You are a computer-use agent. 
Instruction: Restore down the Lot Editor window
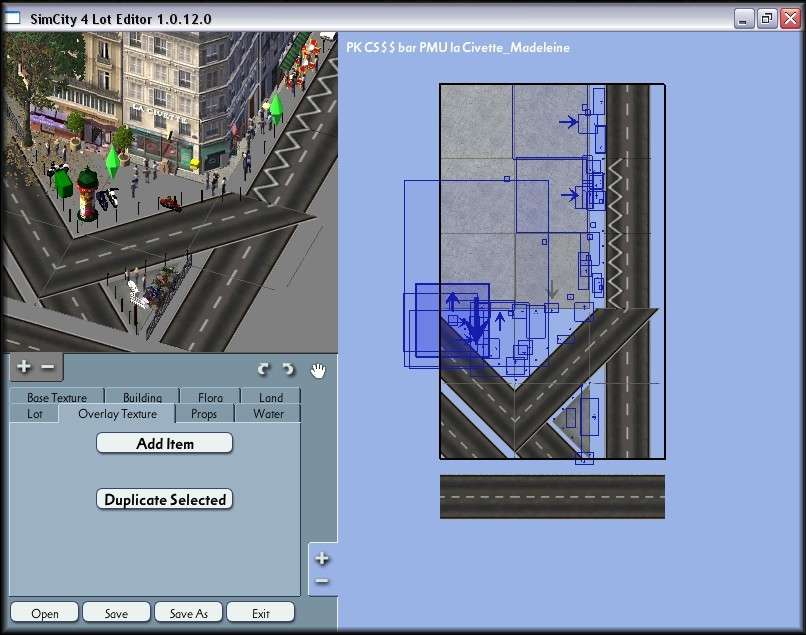766,19
